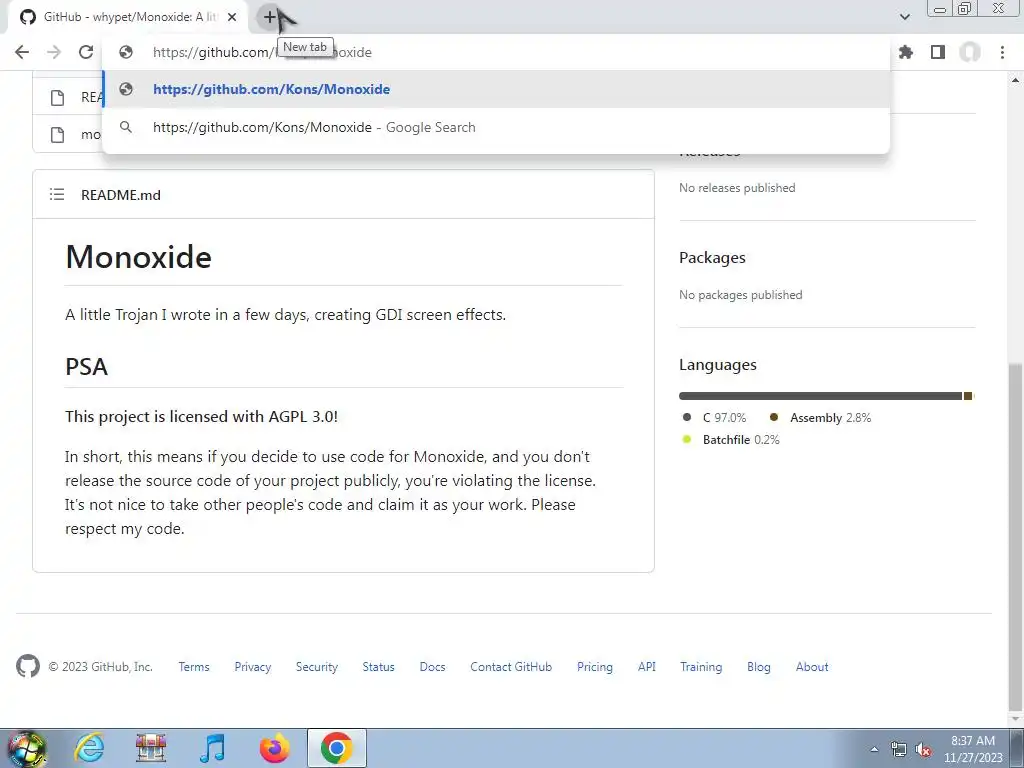This screenshot has height=768, width=1024.
Task: Open the Chrome profile avatar
Action: tap(970, 52)
